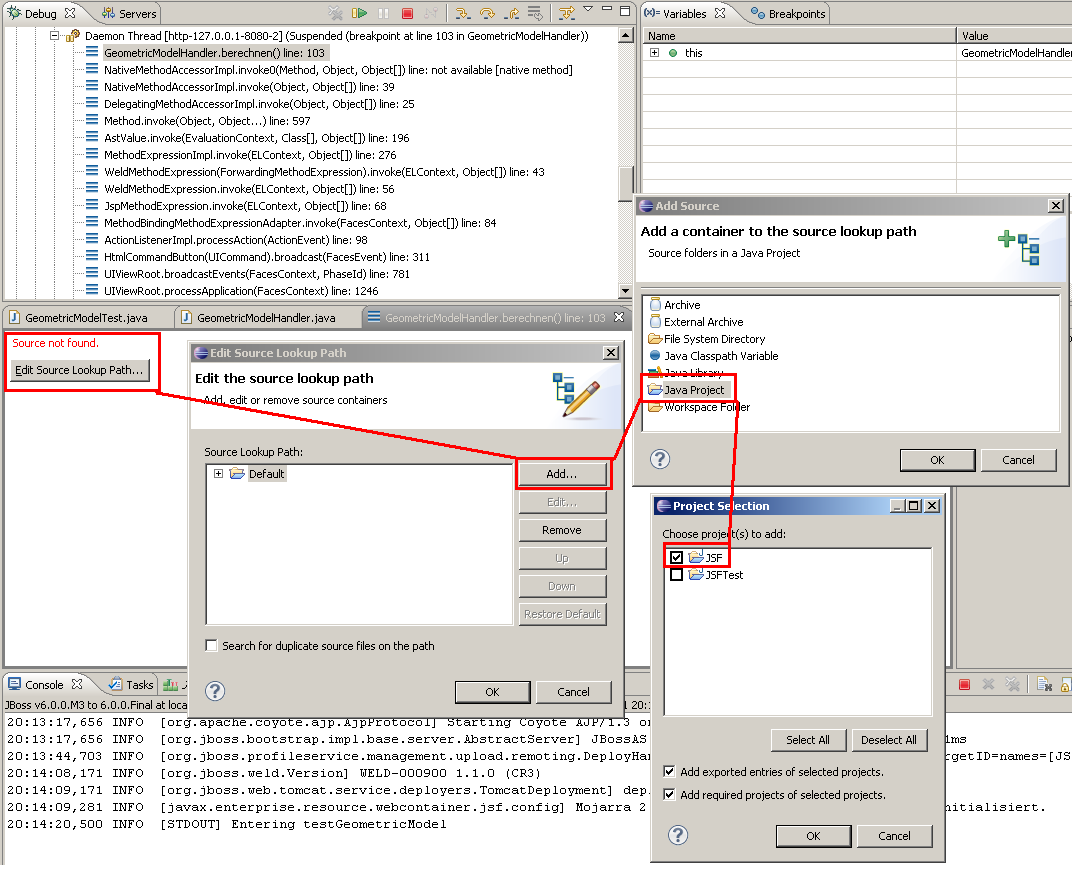Click the Step Over icon
The width and height of the screenshot is (1073, 869).
point(487,13)
